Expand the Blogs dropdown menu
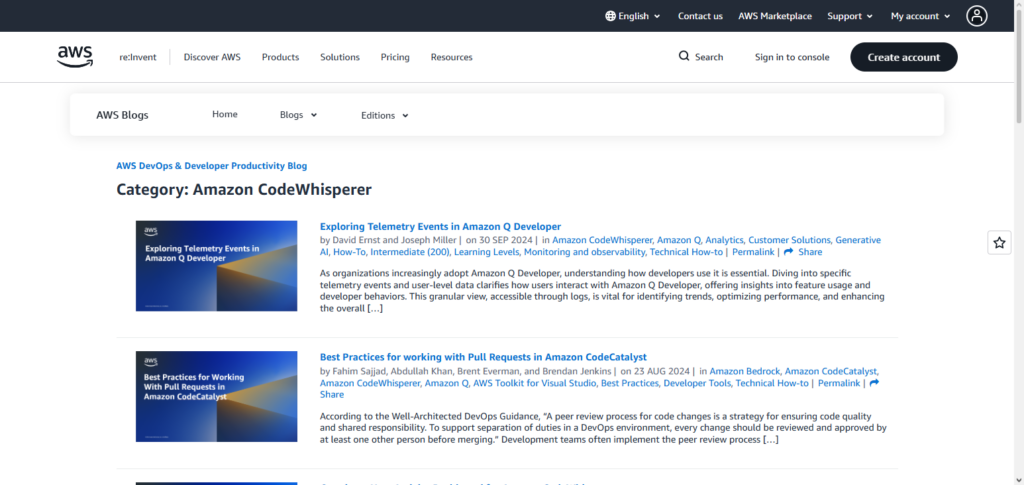 298,115
